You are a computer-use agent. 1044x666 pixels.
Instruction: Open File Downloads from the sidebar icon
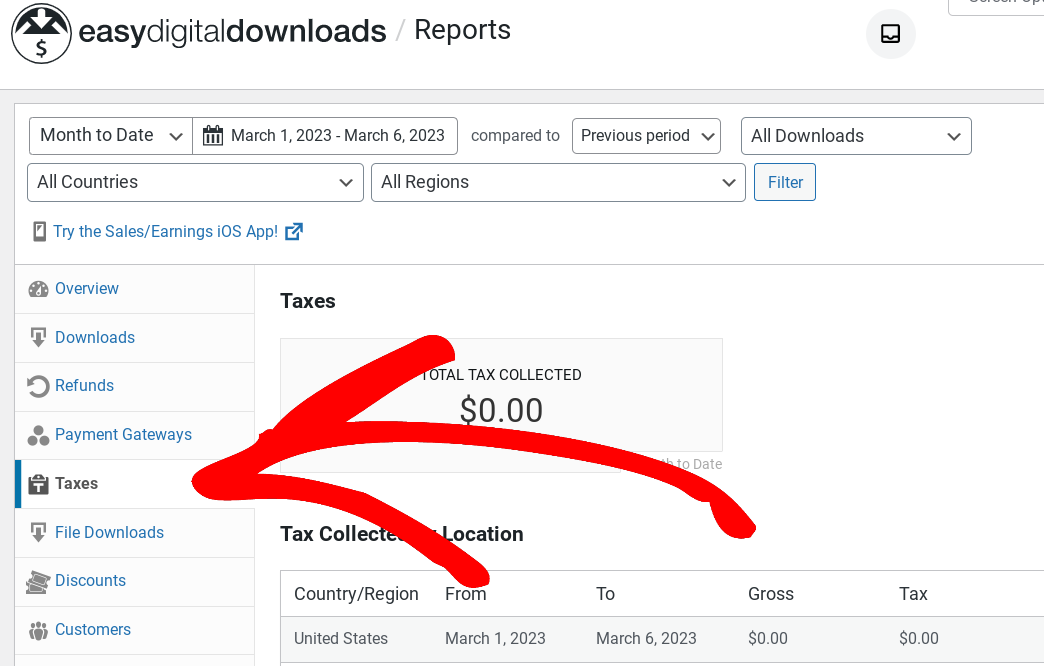point(38,532)
